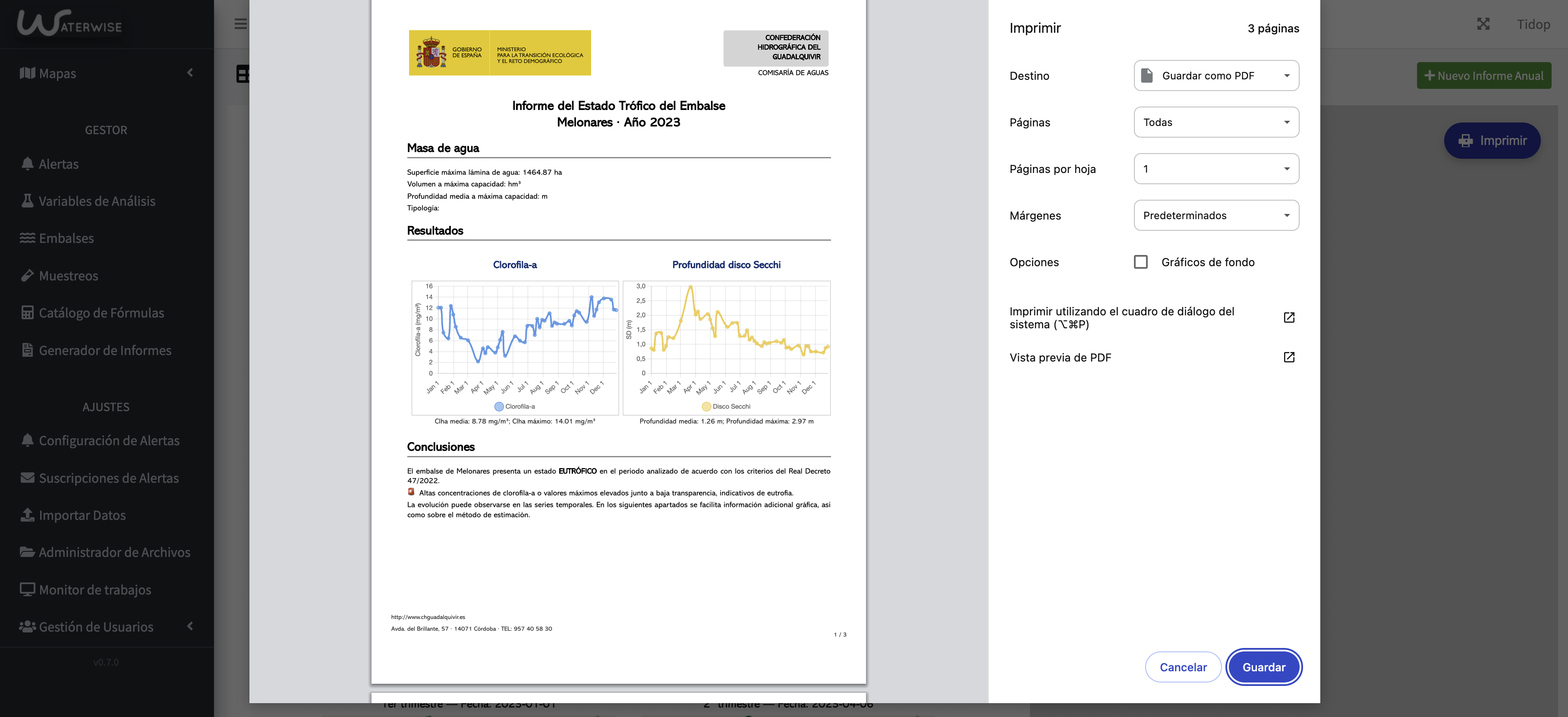Click the Embalses water waves icon
Screen dimensions: 1568x717
coord(27,238)
